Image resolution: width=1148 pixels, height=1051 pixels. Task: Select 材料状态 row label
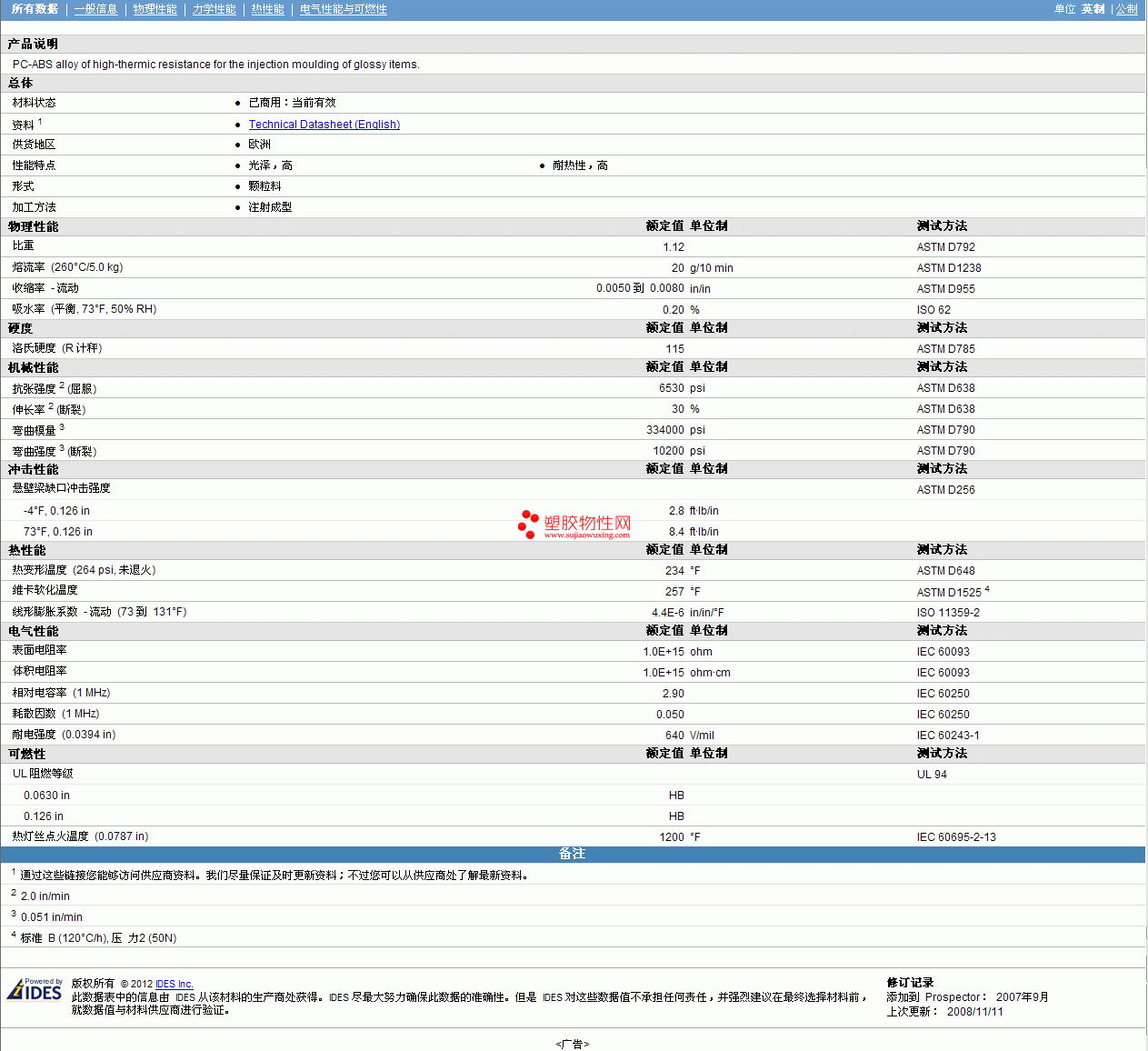(x=34, y=103)
